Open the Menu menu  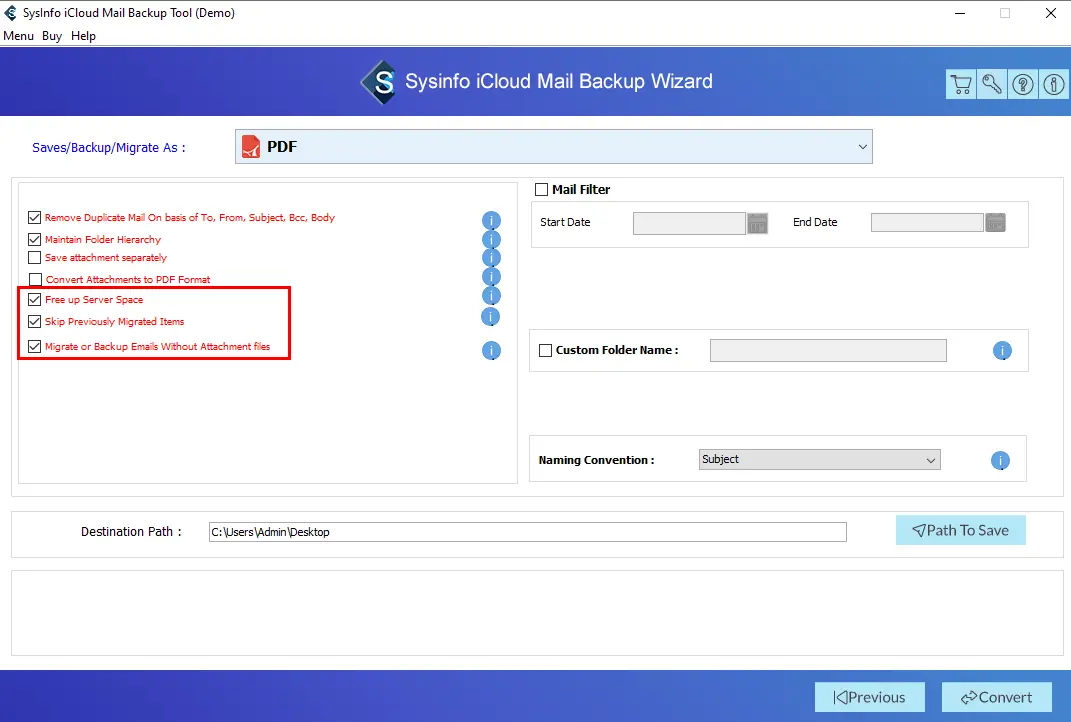click(x=18, y=36)
